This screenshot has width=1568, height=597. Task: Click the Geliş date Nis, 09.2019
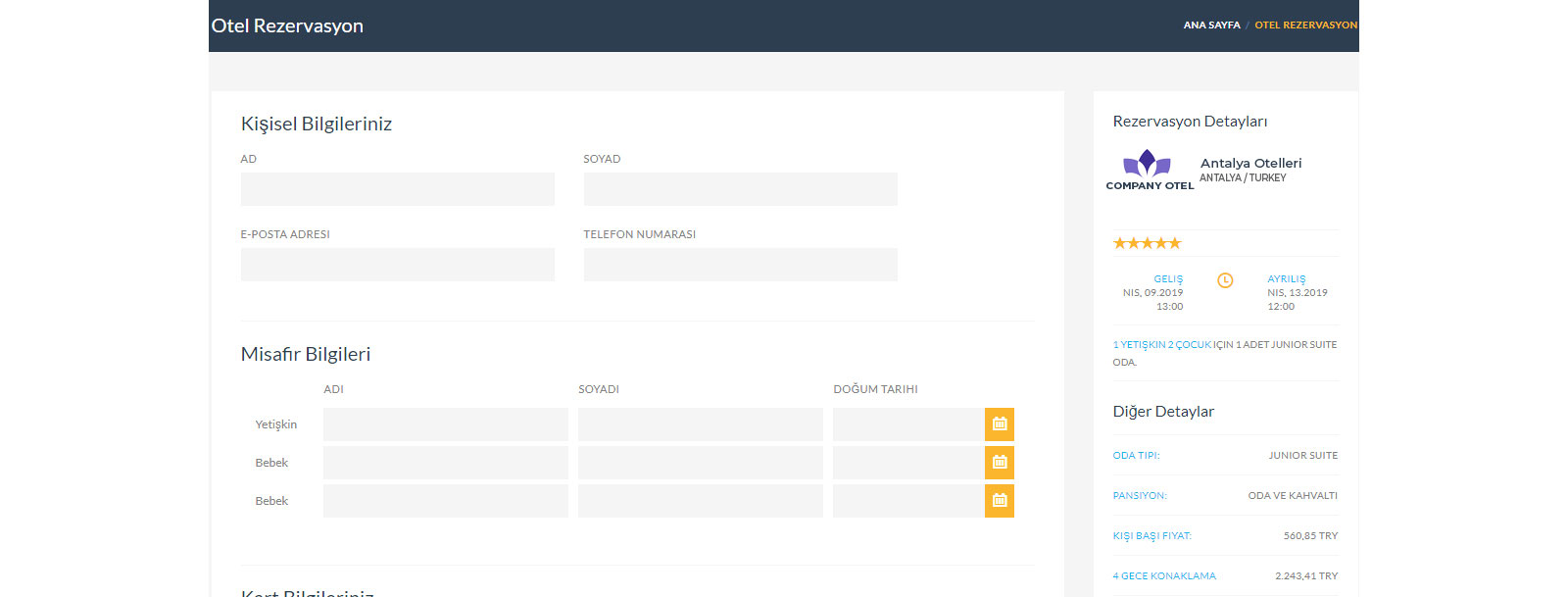(1152, 293)
